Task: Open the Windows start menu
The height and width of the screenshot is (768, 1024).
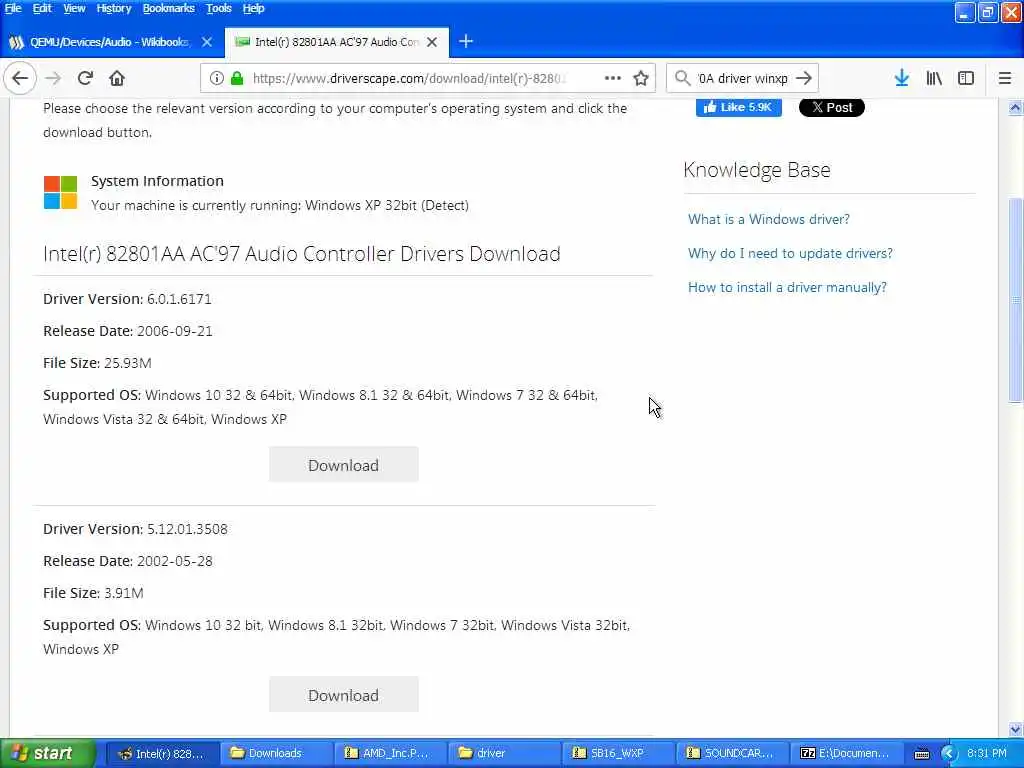Action: tap(47, 753)
